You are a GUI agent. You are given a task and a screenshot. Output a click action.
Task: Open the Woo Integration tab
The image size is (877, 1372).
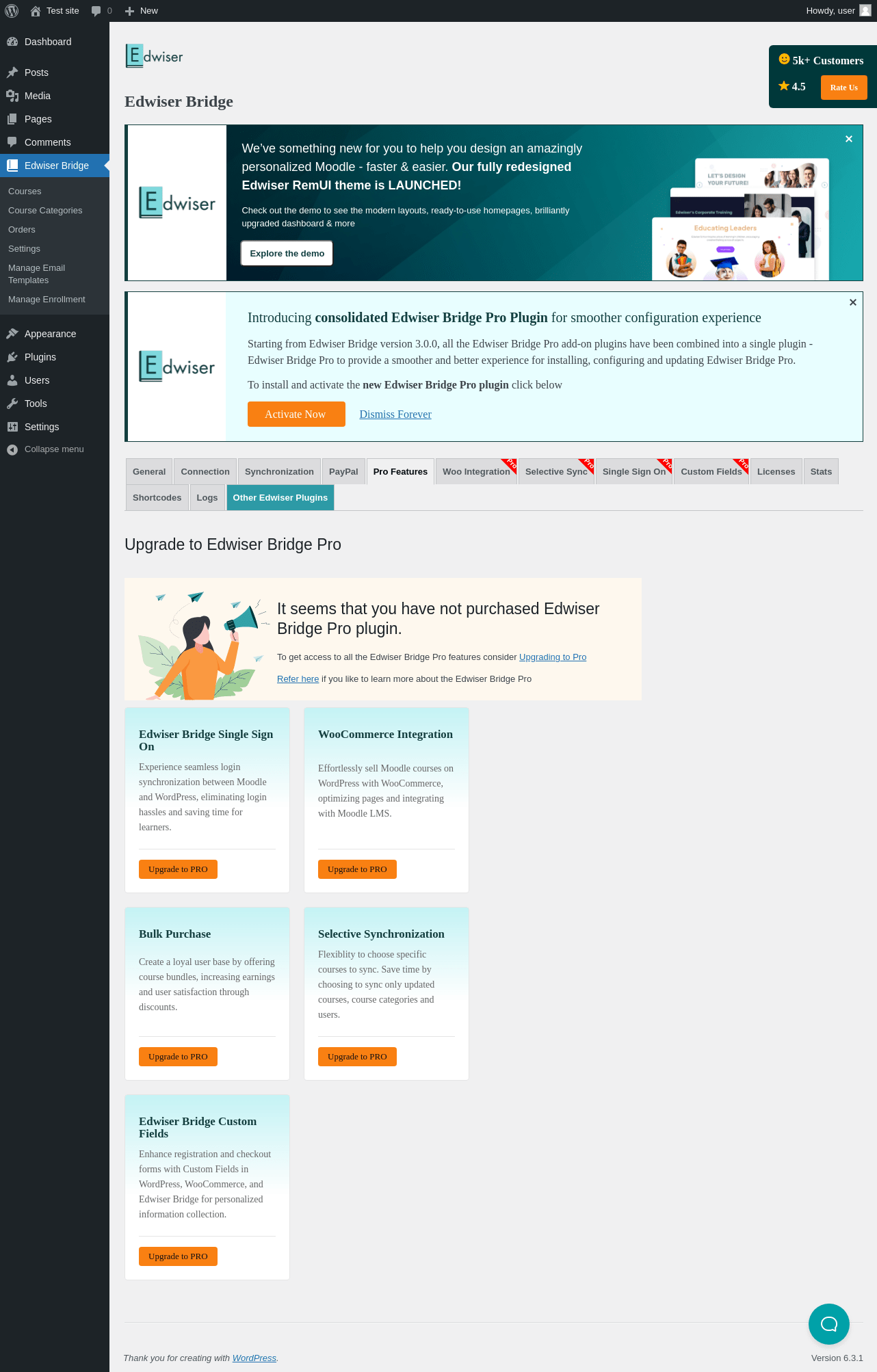click(476, 472)
